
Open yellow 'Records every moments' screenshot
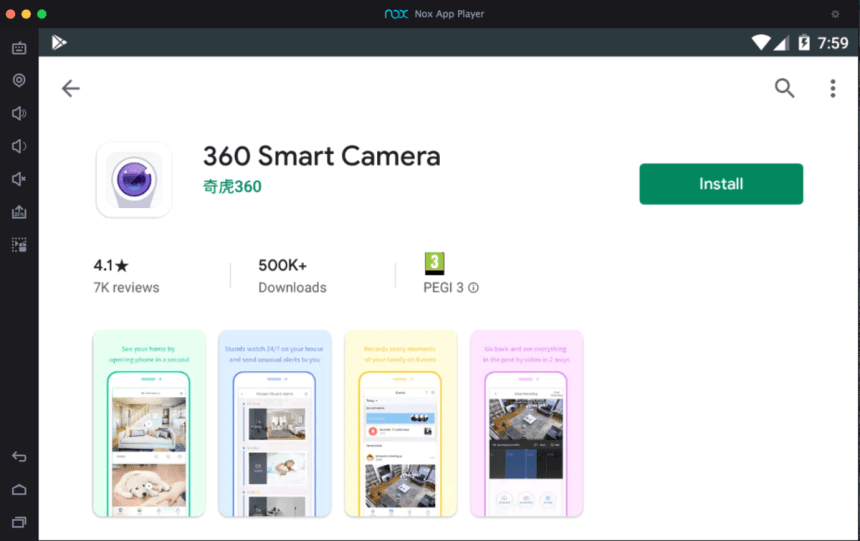(x=400, y=424)
